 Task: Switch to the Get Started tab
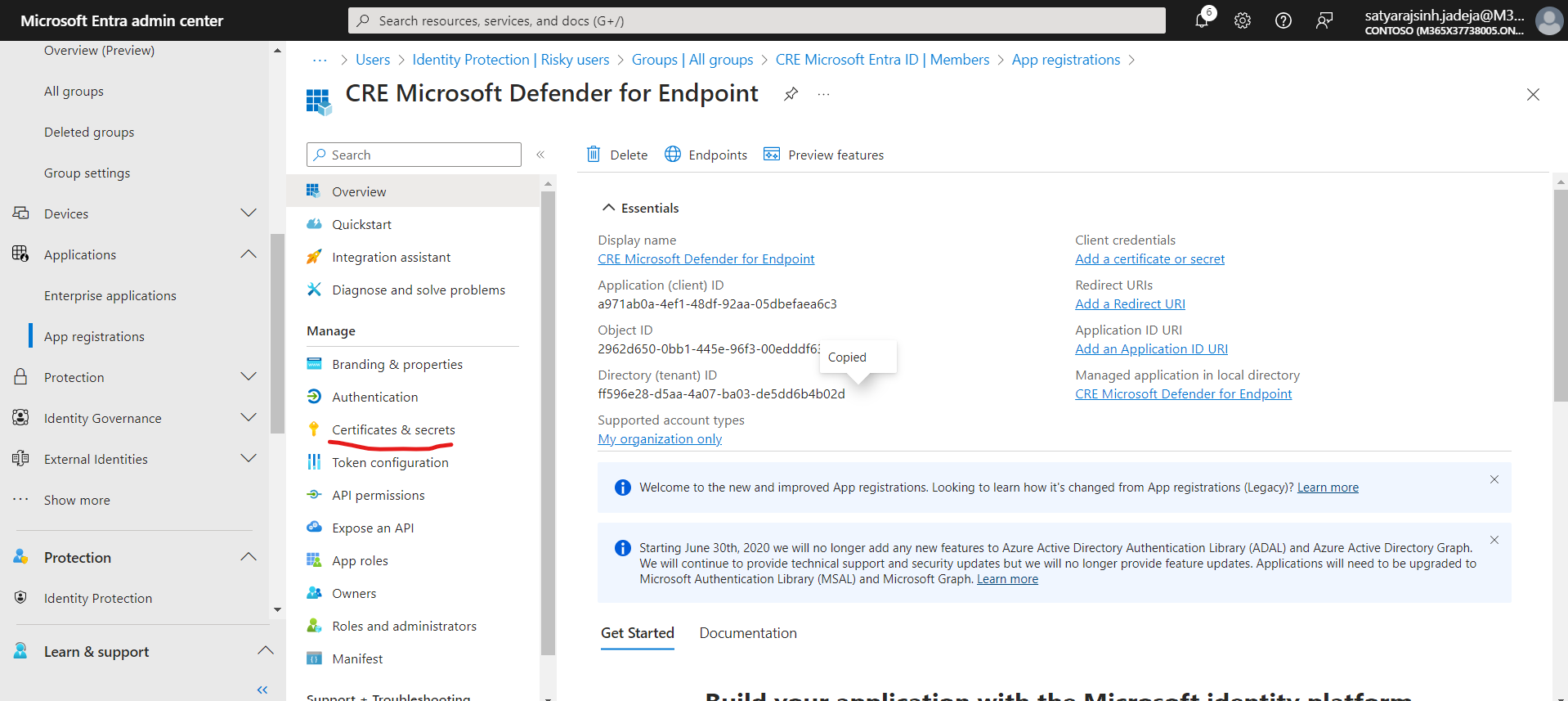[638, 633]
